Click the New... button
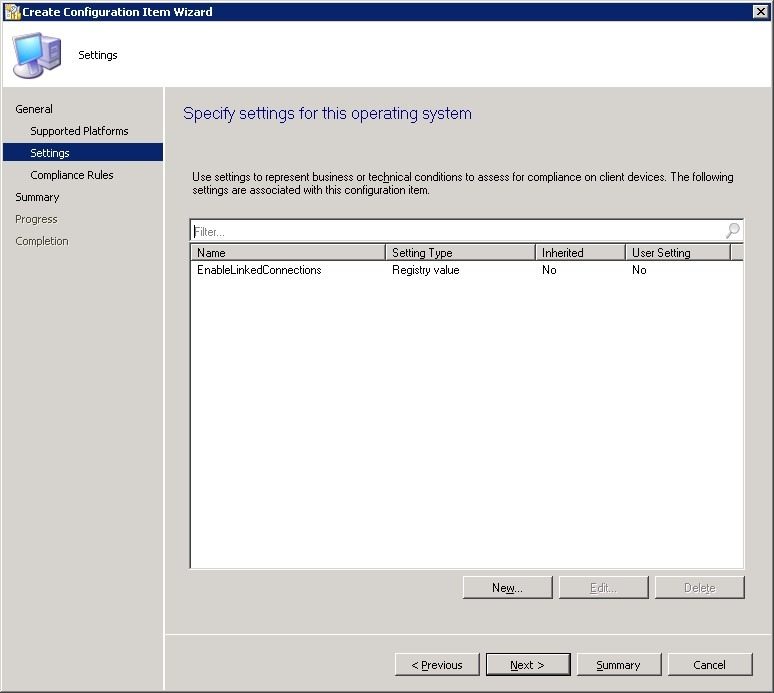The image size is (774, 693). [507, 587]
